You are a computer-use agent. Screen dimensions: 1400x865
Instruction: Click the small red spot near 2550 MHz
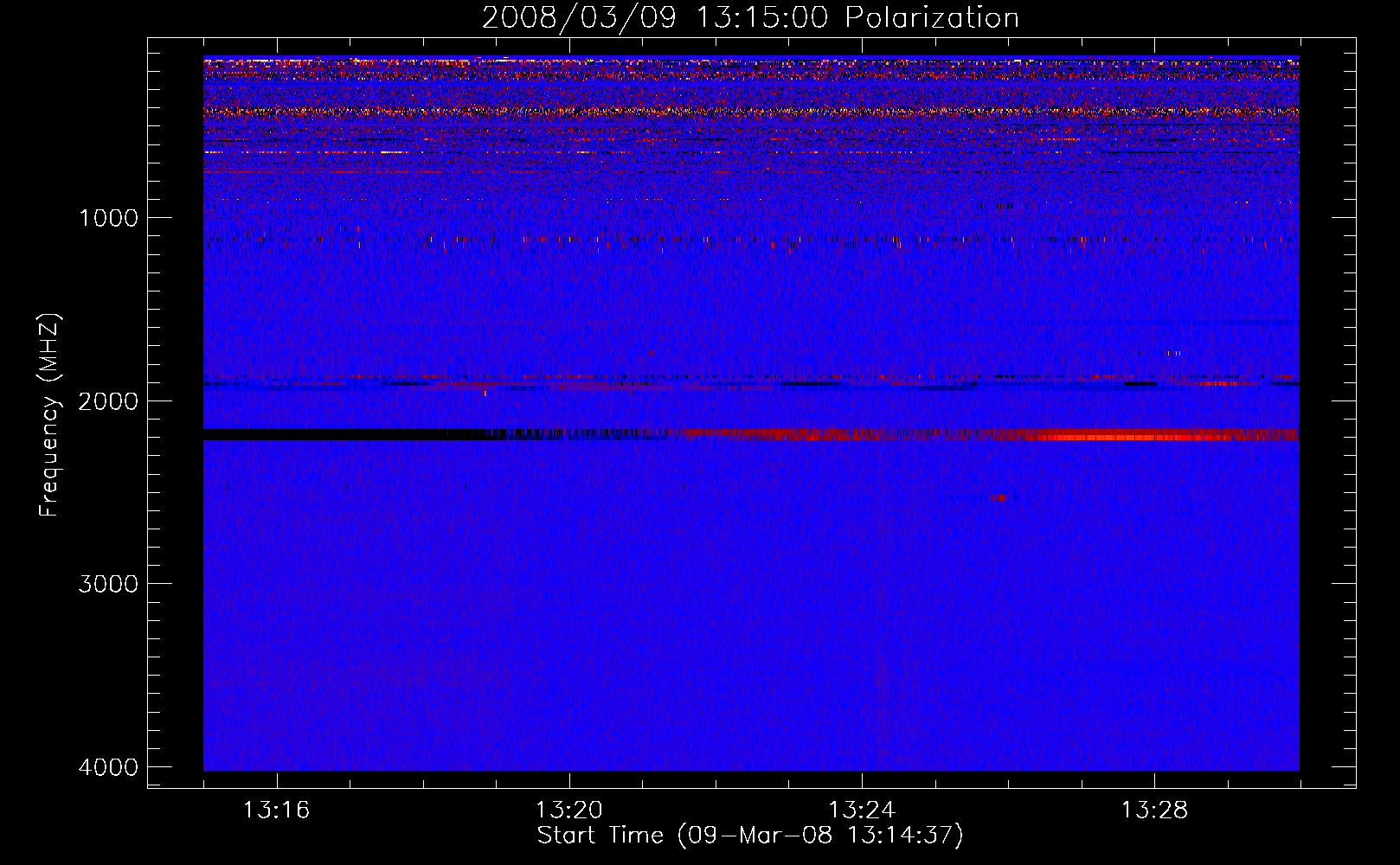click(999, 497)
